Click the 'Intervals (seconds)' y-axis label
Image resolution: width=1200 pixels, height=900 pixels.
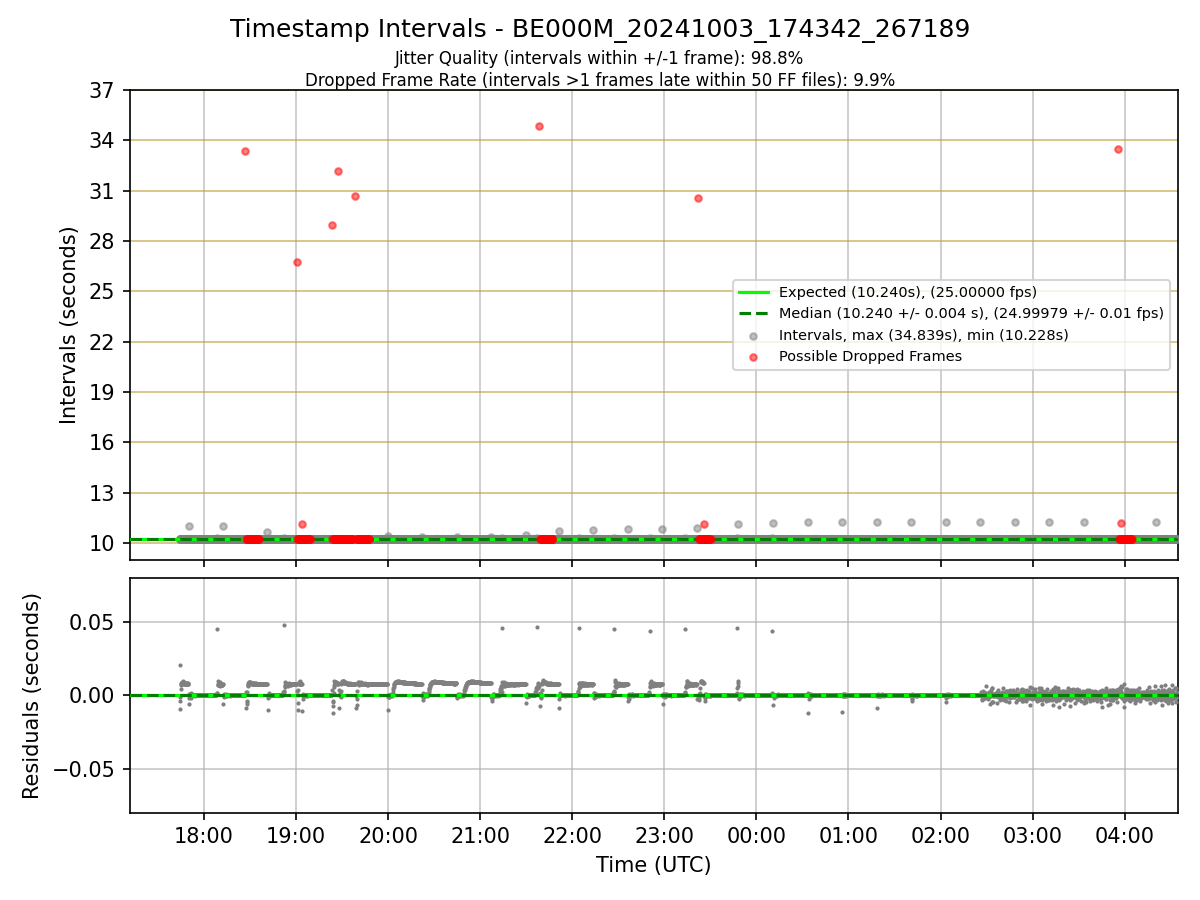(x=68, y=324)
